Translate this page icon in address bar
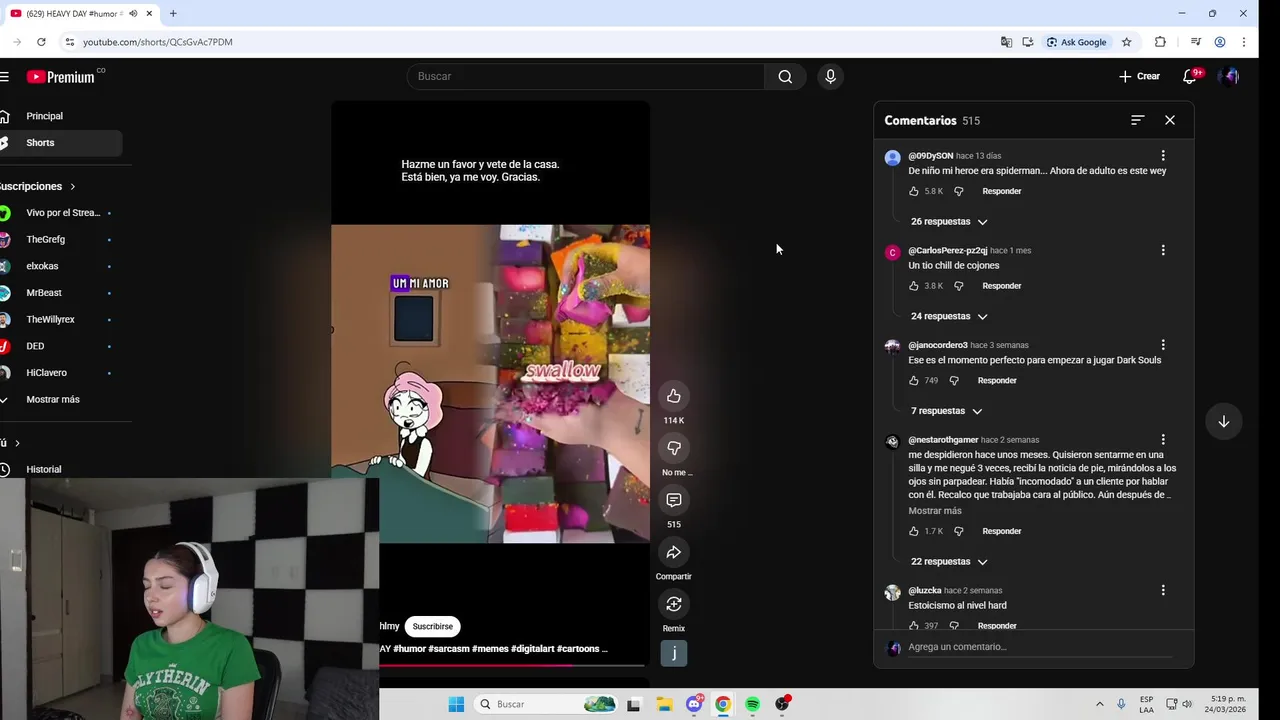 1006,42
